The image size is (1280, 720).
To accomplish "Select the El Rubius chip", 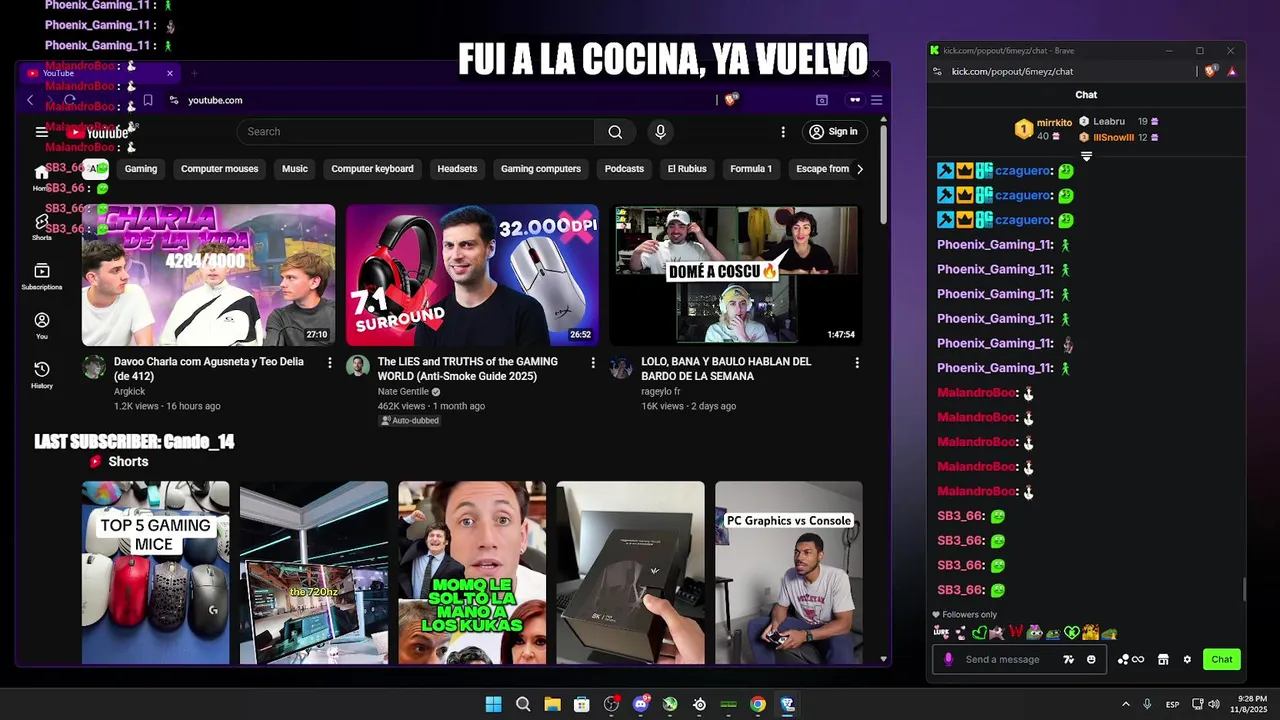I will point(687,169).
